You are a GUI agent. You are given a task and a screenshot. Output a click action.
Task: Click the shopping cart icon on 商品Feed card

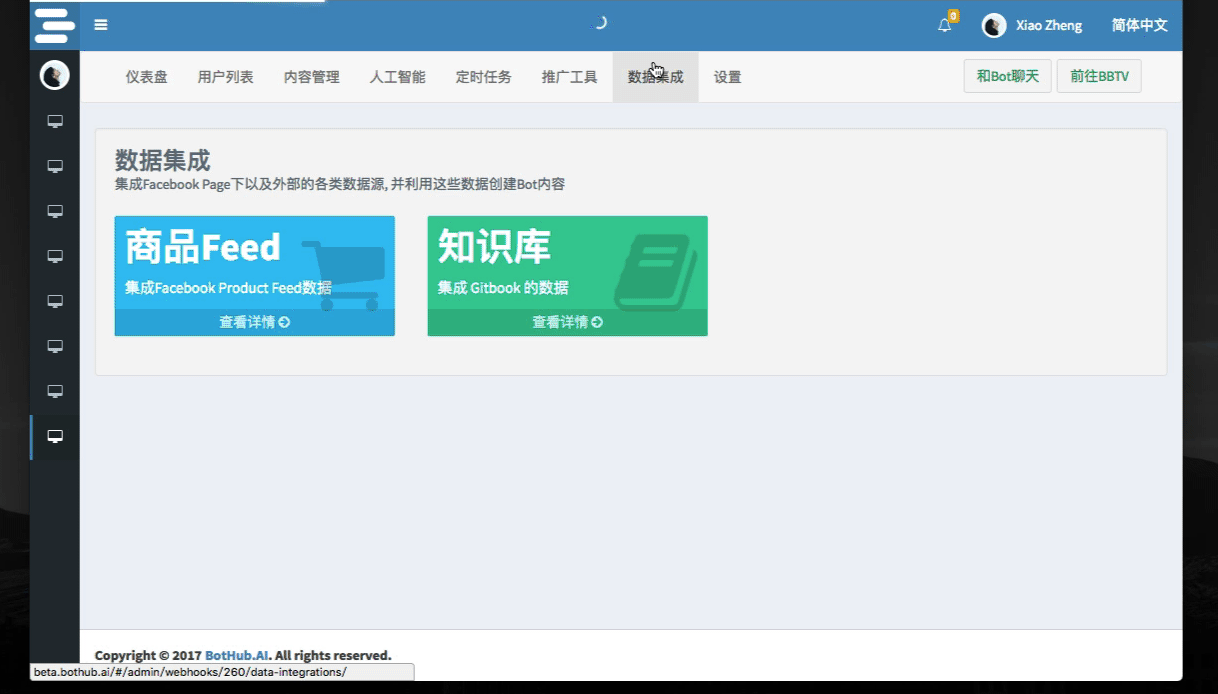[x=343, y=275]
